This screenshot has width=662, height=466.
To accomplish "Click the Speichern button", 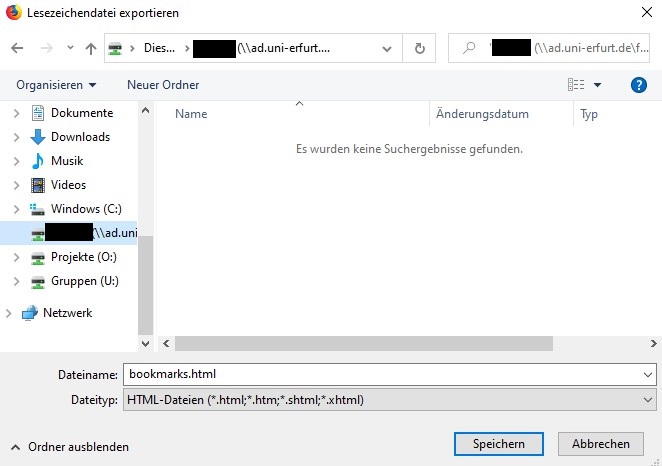I will point(497,444).
